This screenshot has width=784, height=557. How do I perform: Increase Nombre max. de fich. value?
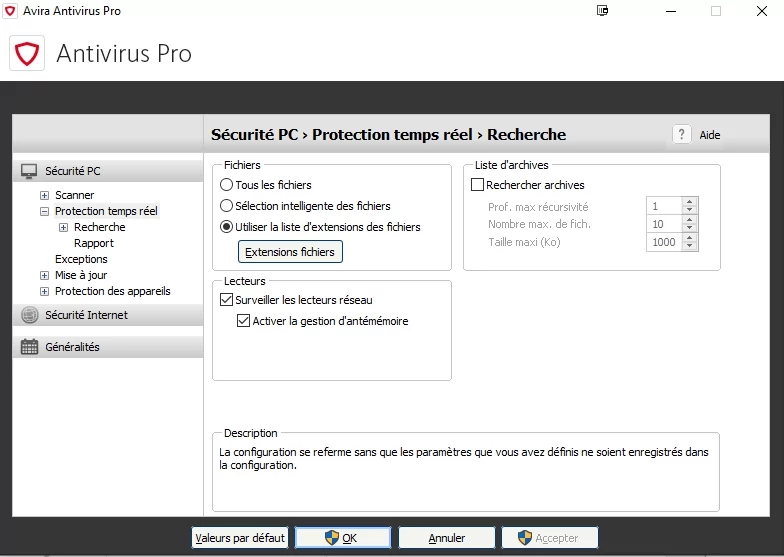(x=690, y=220)
